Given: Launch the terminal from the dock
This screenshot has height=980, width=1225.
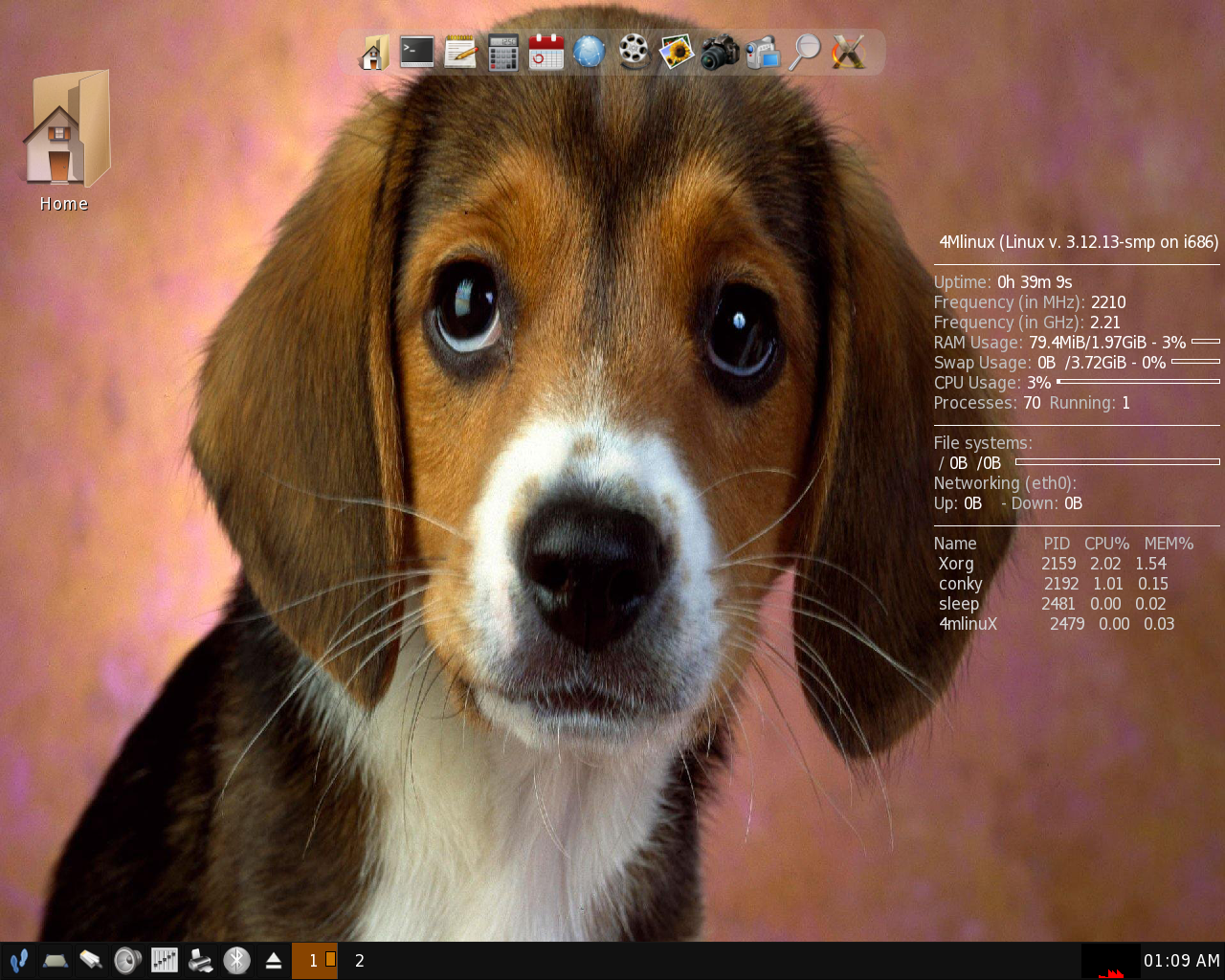Looking at the screenshot, I should 417,52.
